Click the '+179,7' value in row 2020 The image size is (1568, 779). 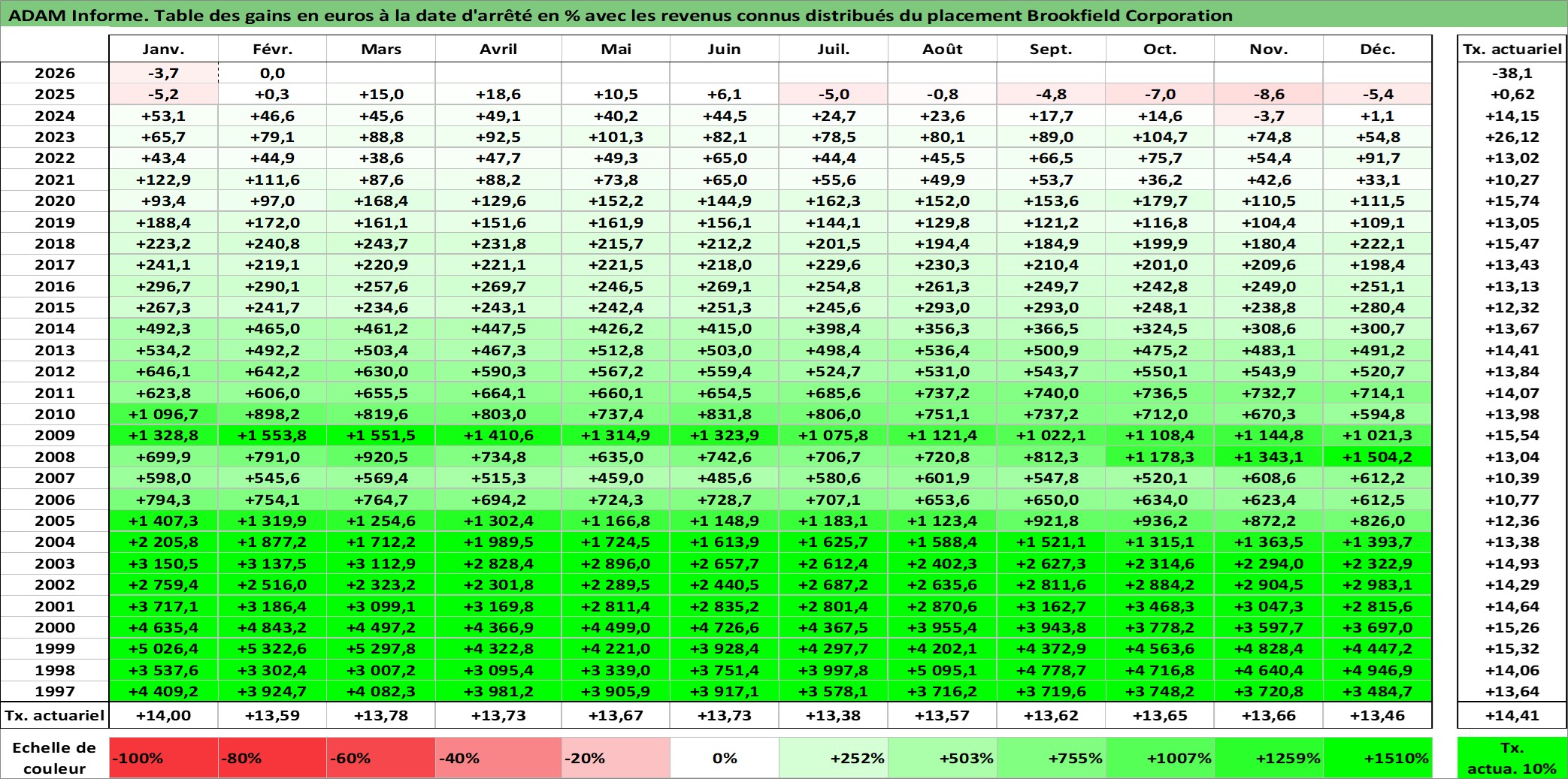tap(1160, 201)
